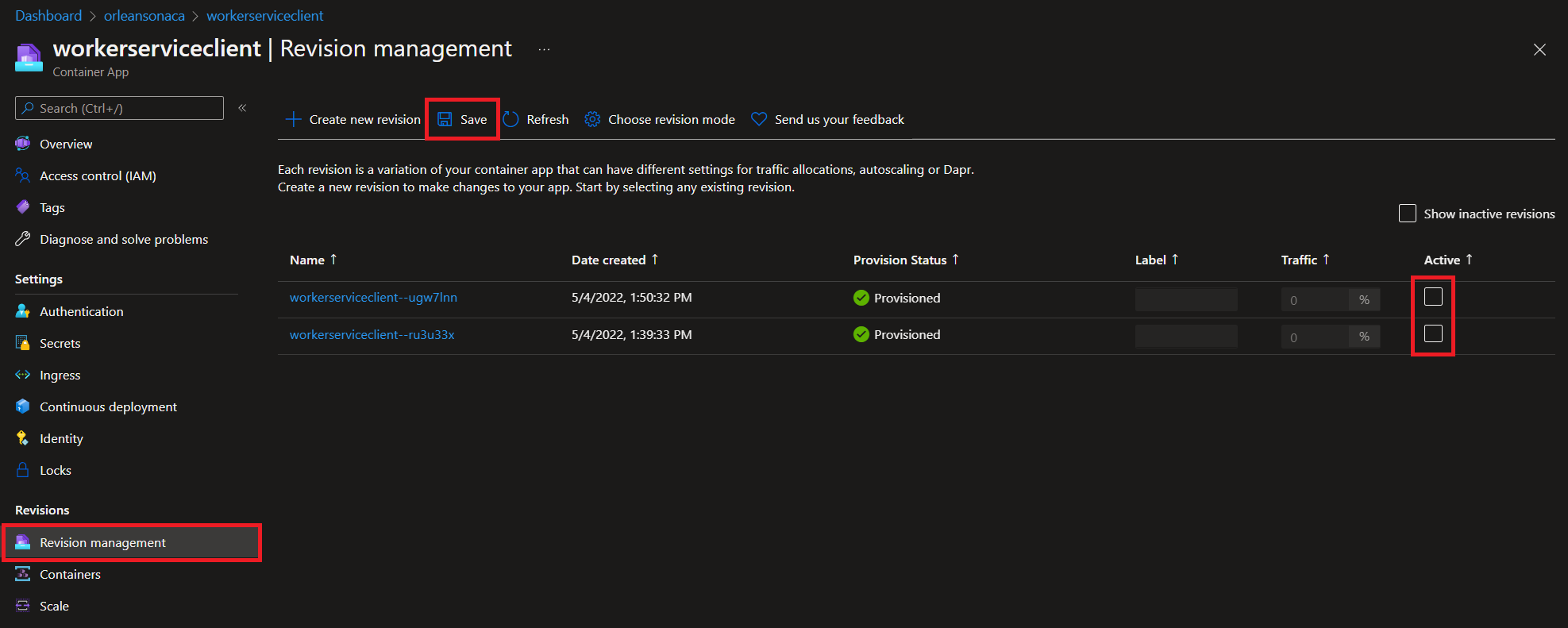Screen dimensions: 1568x628
Task: Click the Diagnose and solve problems wrench icon
Action: [23, 239]
